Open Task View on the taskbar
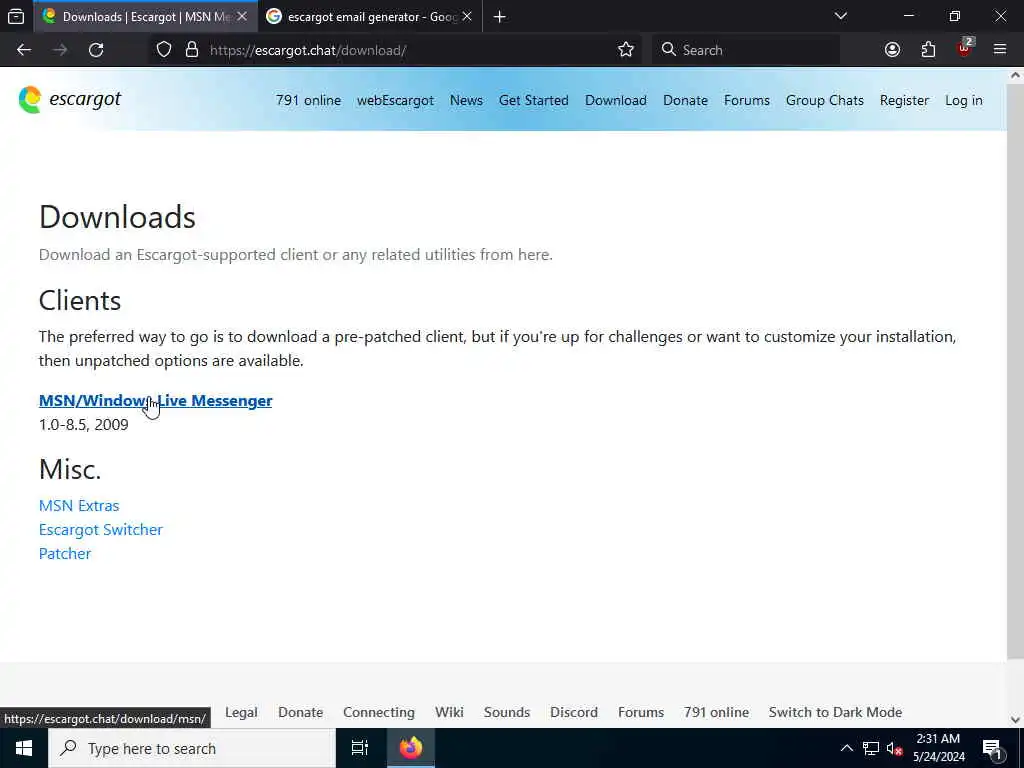The height and width of the screenshot is (768, 1024). click(360, 748)
